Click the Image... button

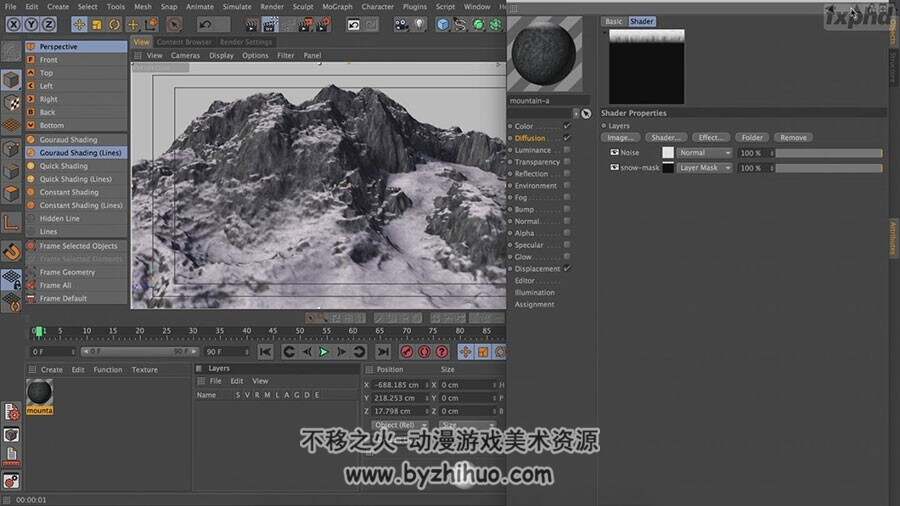pyautogui.click(x=620, y=138)
